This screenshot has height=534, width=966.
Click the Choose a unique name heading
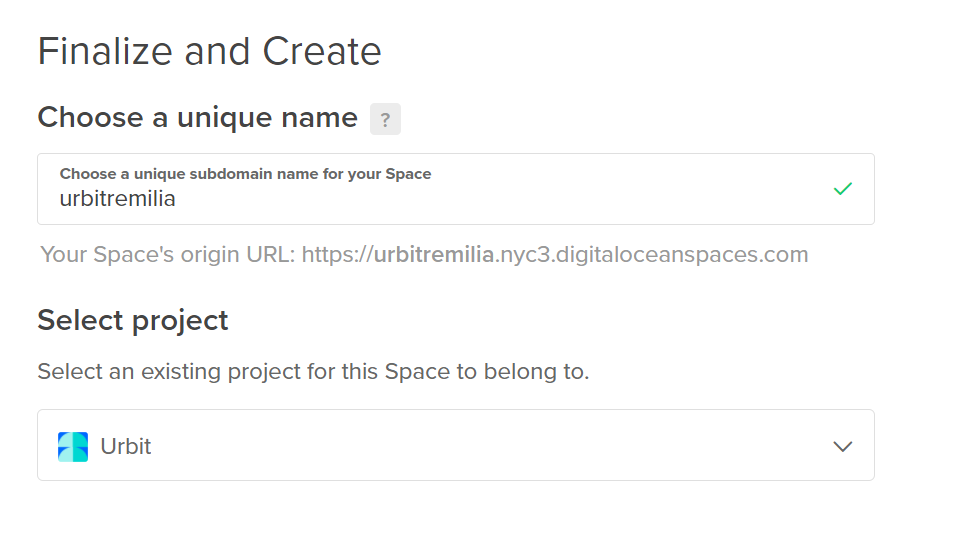(197, 118)
